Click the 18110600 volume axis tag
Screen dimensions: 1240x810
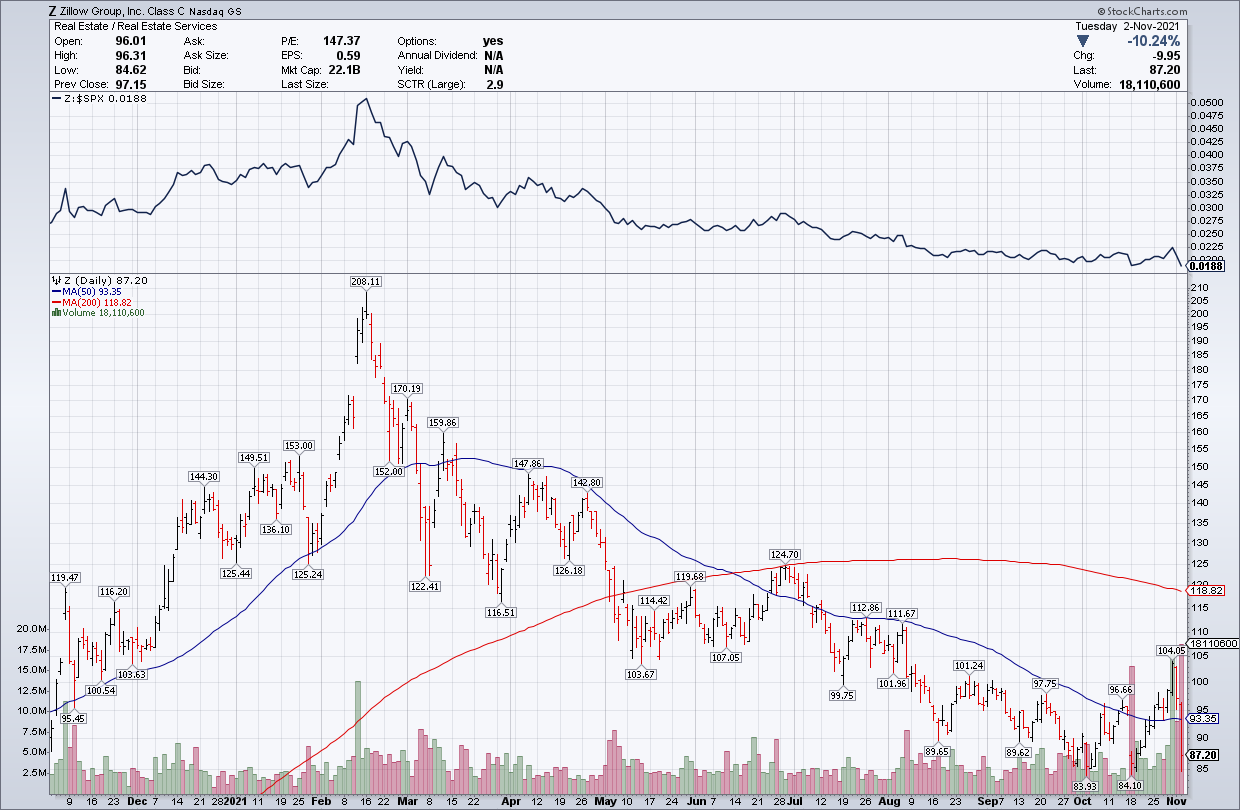(x=1212, y=643)
